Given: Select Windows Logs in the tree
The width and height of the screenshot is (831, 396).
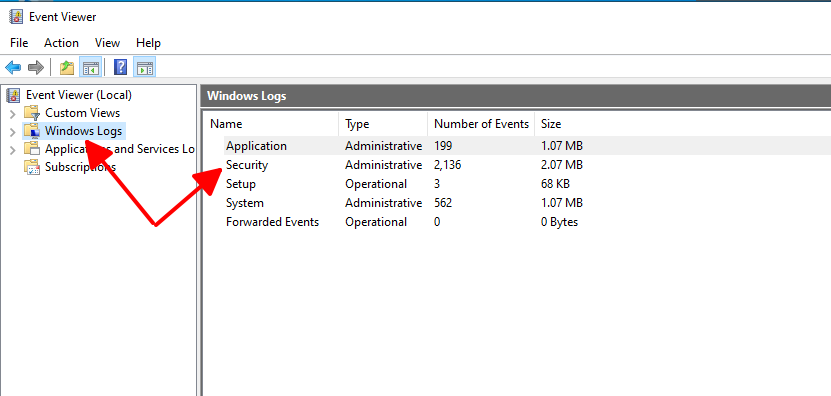Looking at the screenshot, I should (x=84, y=131).
